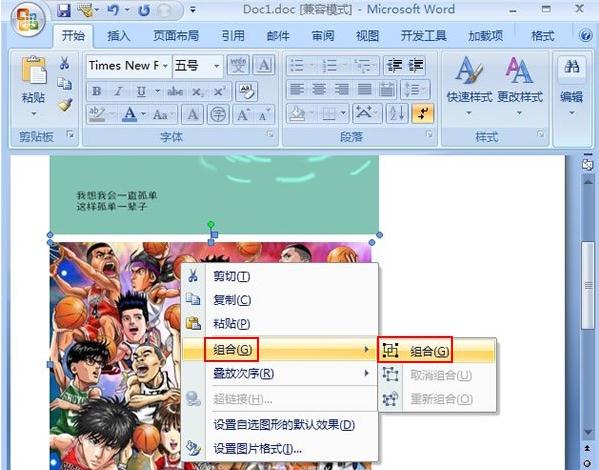599x470 pixels.
Task: Open the Quick Styles (快速样式) gallery
Action: pos(469,86)
